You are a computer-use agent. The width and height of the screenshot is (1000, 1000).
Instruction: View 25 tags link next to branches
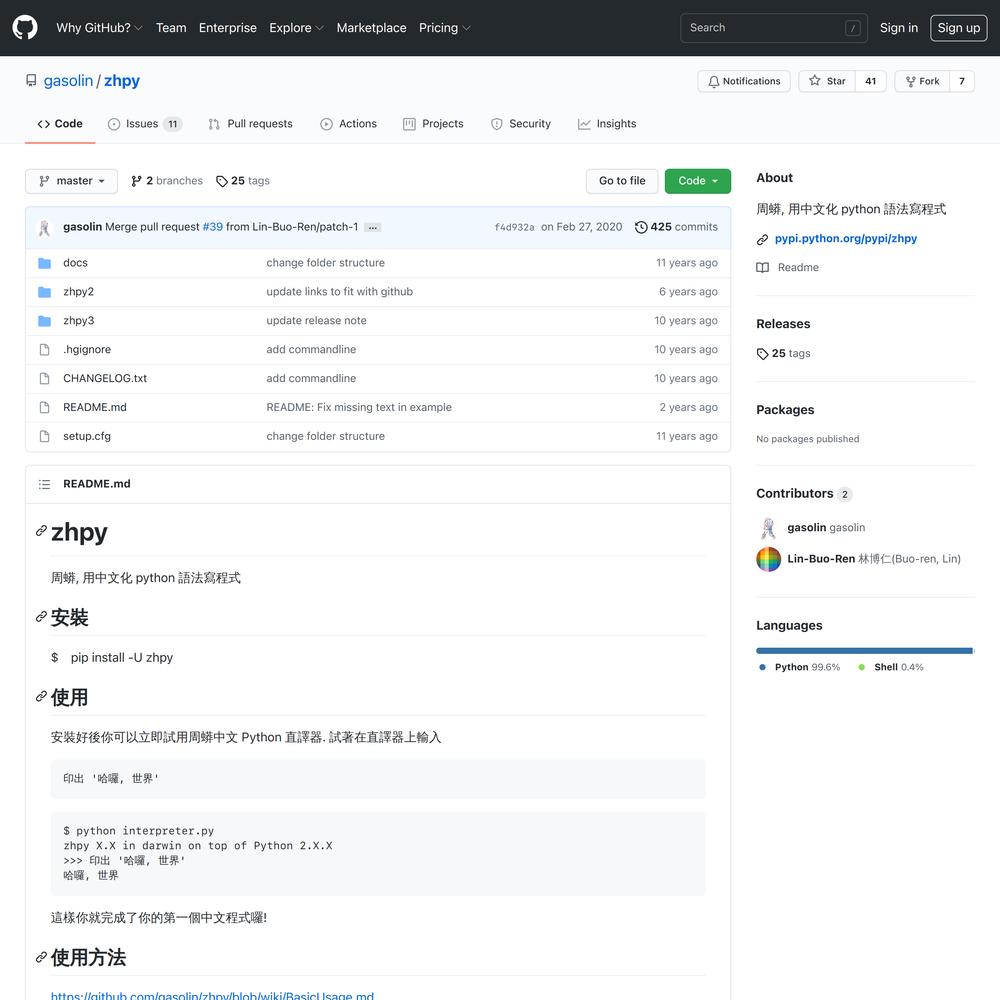(x=243, y=181)
